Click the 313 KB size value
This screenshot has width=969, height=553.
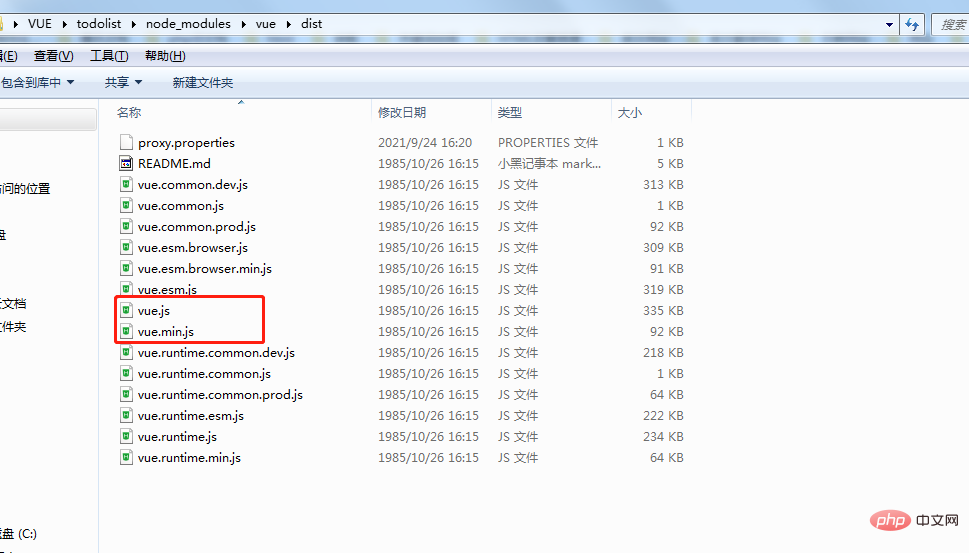[663, 185]
